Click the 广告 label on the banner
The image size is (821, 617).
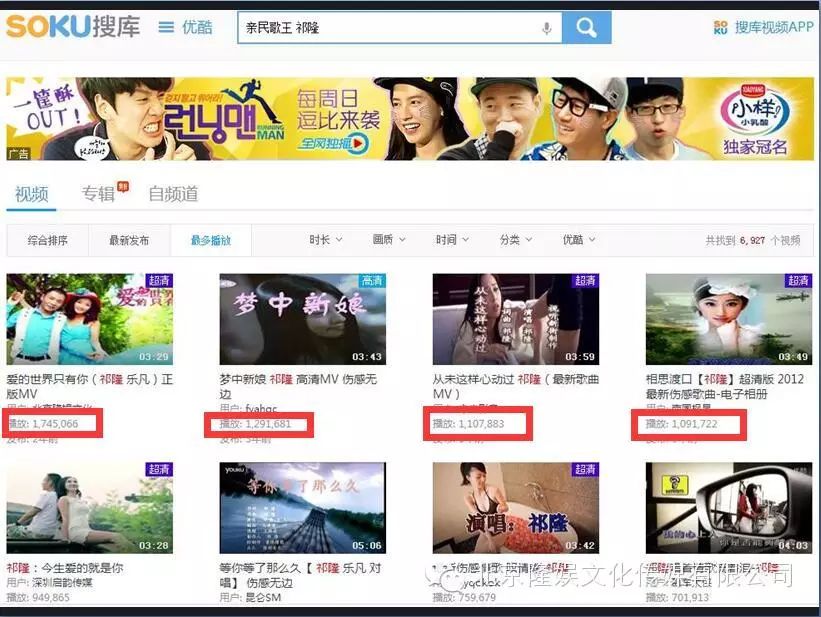pos(18,154)
